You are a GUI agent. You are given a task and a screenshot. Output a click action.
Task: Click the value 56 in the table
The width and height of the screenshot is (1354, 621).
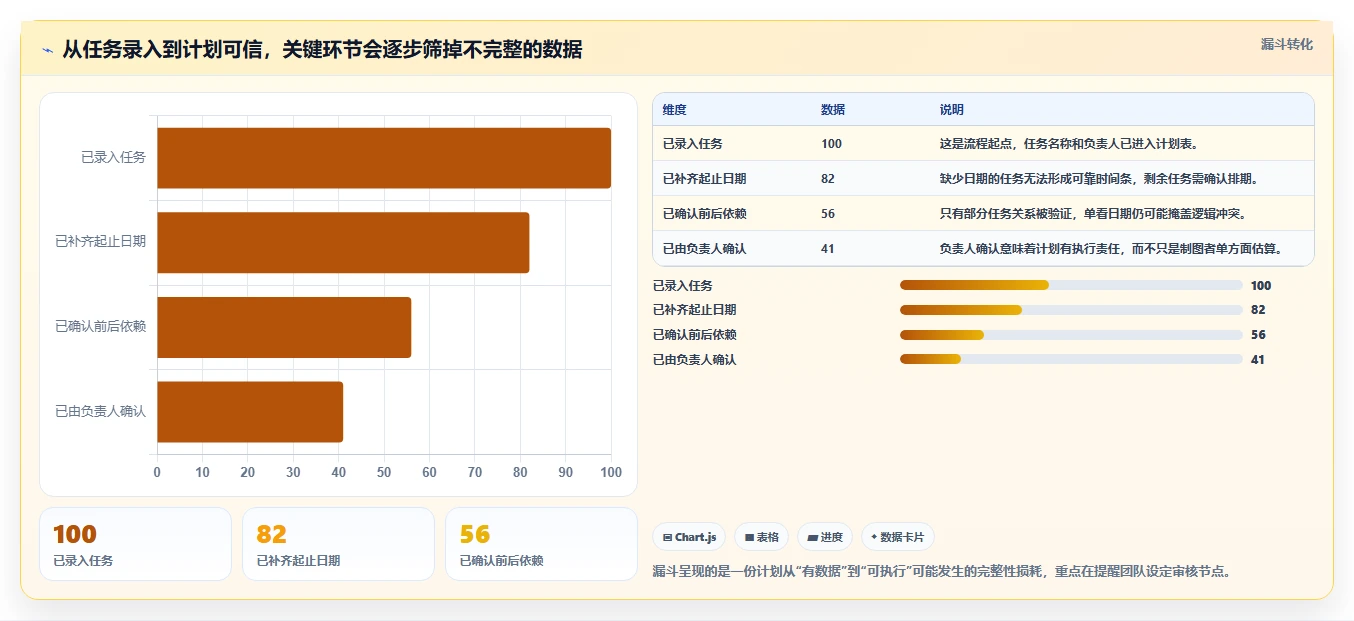[x=828, y=214]
